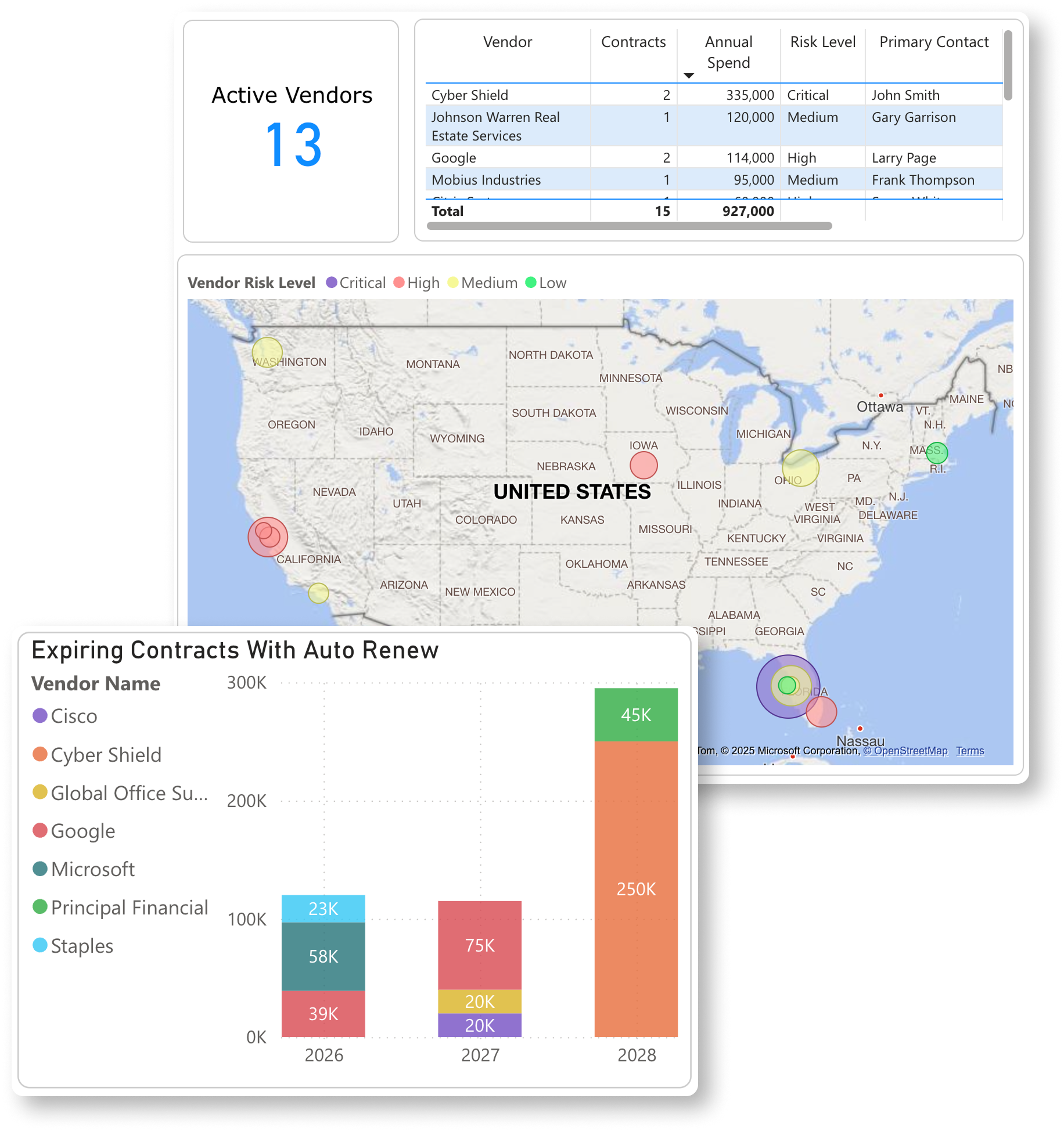The image size is (1064, 1131).
Task: Click the table horizontal scrollbar
Action: point(629,225)
